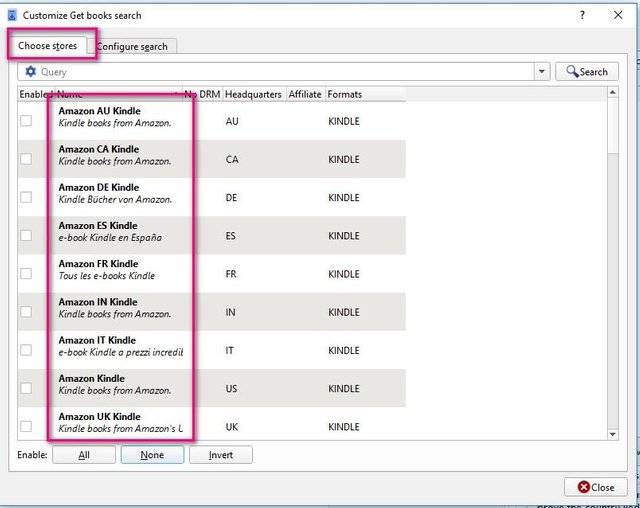
Task: Enable all stores with the All button
Action: 84,455
